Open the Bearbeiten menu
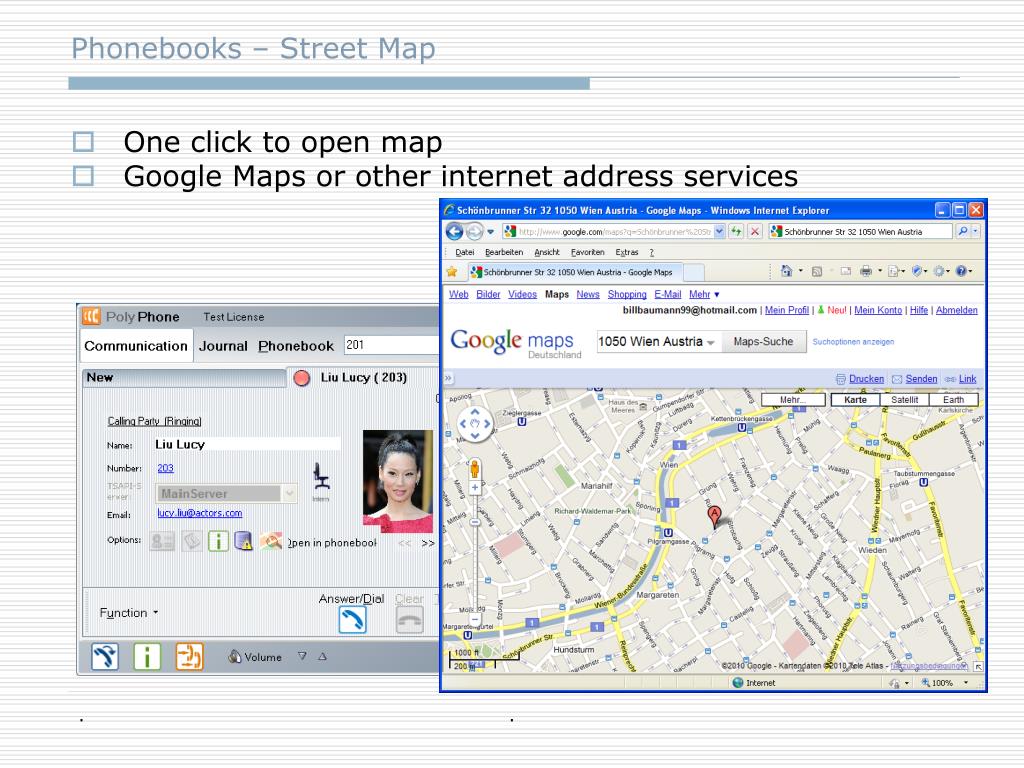This screenshot has width=1024, height=768. (504, 252)
